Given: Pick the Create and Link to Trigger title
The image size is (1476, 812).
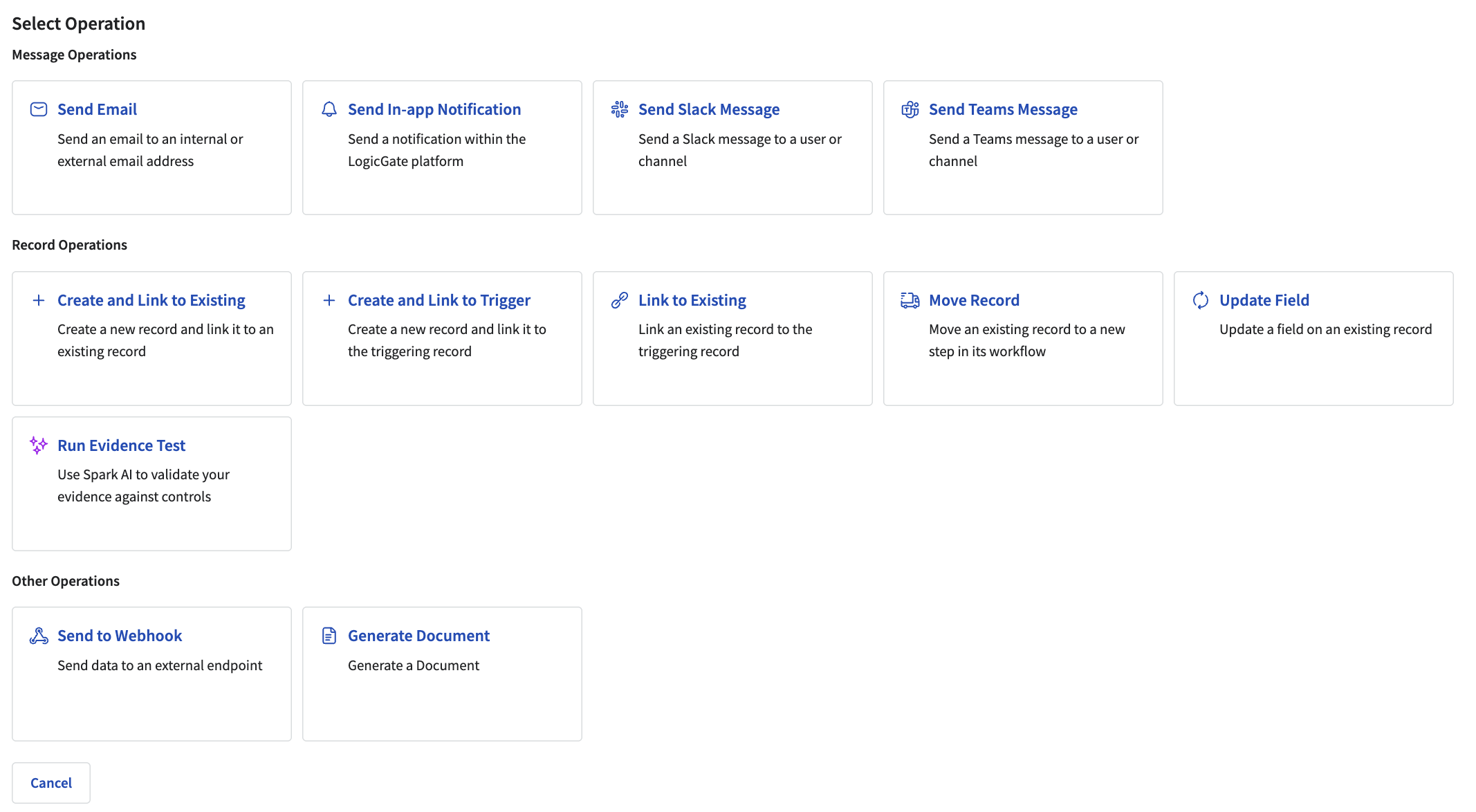Looking at the screenshot, I should coord(439,300).
